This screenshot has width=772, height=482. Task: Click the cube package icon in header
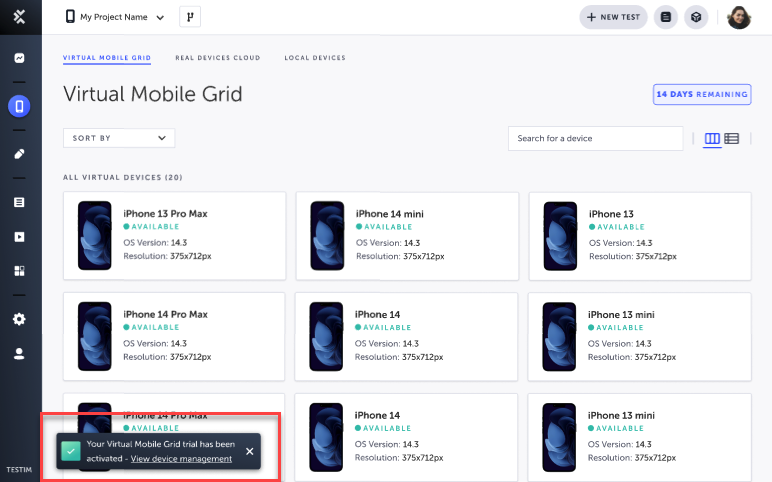click(x=696, y=17)
